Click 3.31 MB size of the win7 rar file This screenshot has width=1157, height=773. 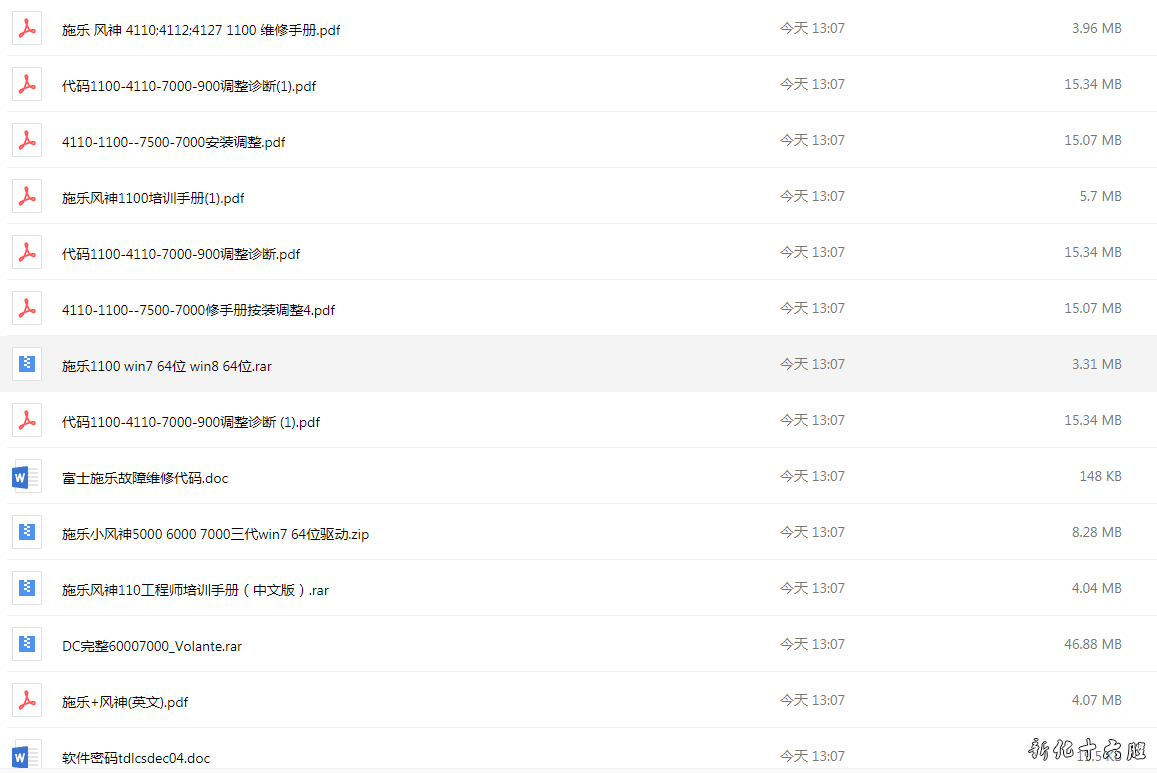coord(1096,364)
